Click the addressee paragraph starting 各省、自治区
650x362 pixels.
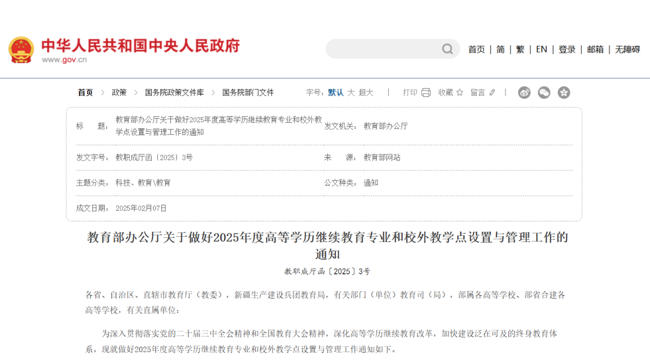(325, 302)
